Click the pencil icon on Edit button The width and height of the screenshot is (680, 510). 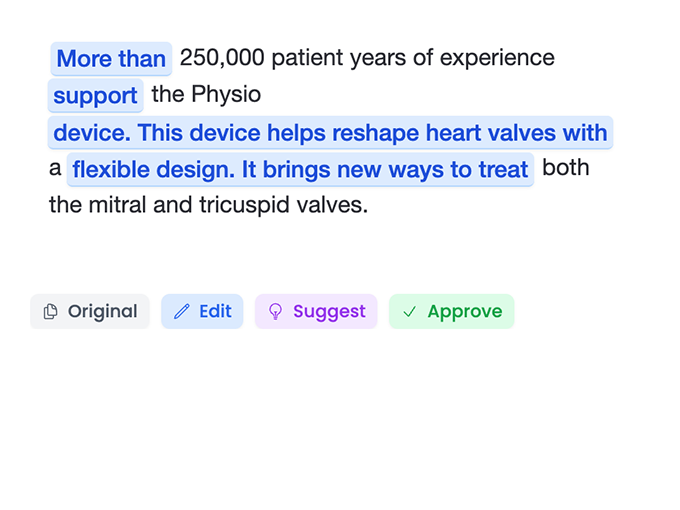pos(182,311)
